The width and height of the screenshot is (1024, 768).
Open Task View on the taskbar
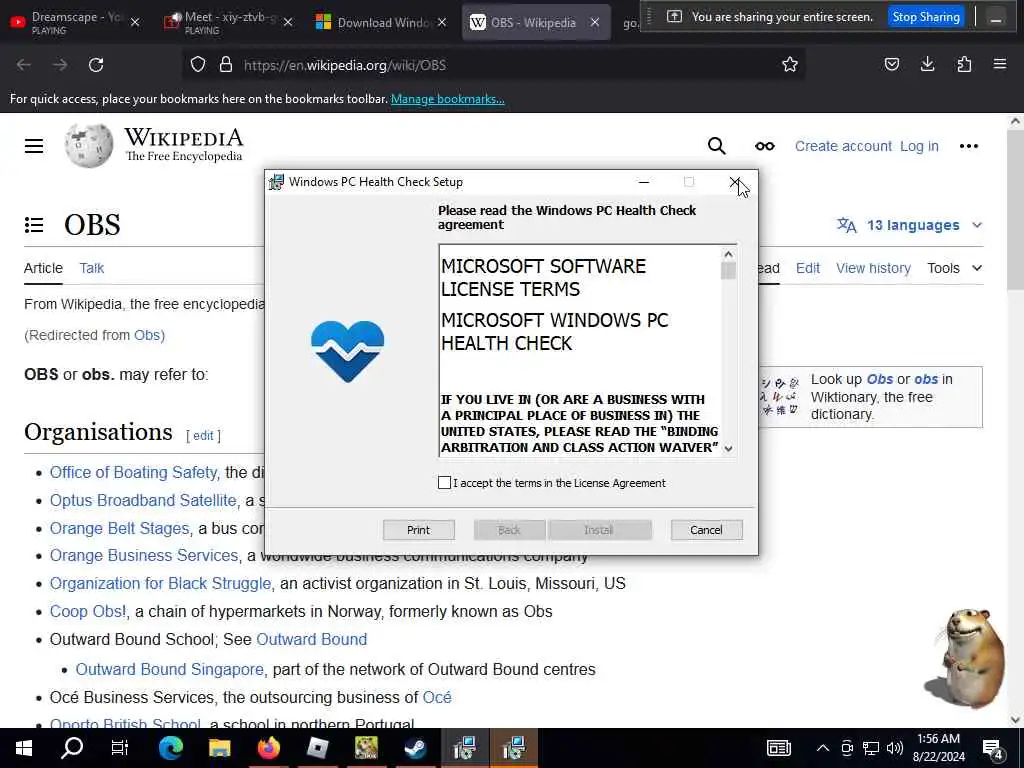coord(120,748)
